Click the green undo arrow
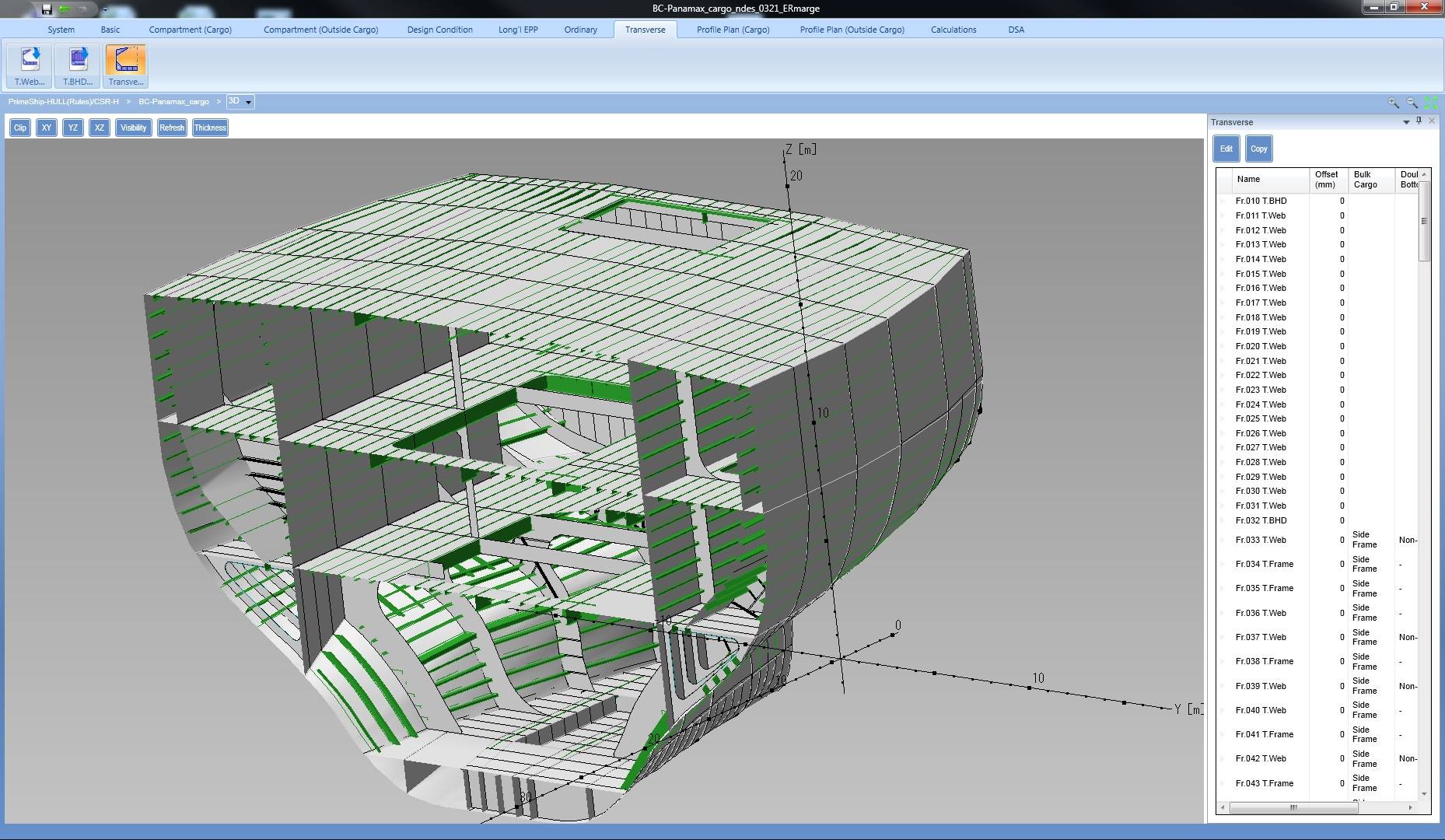The height and width of the screenshot is (840, 1445). click(x=65, y=9)
